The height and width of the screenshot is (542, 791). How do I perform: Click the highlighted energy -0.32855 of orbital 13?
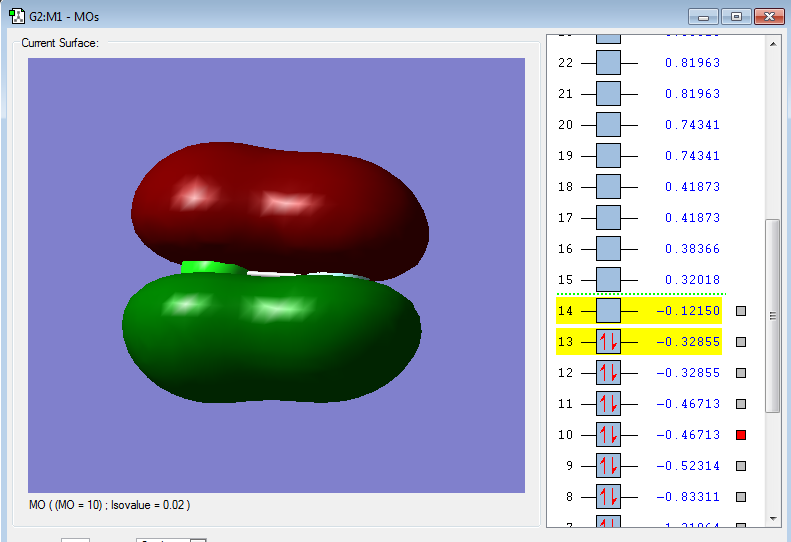click(688, 342)
